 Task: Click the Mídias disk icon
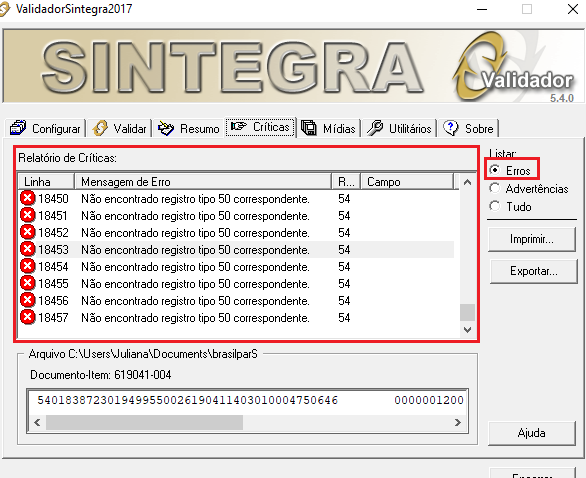click(309, 128)
